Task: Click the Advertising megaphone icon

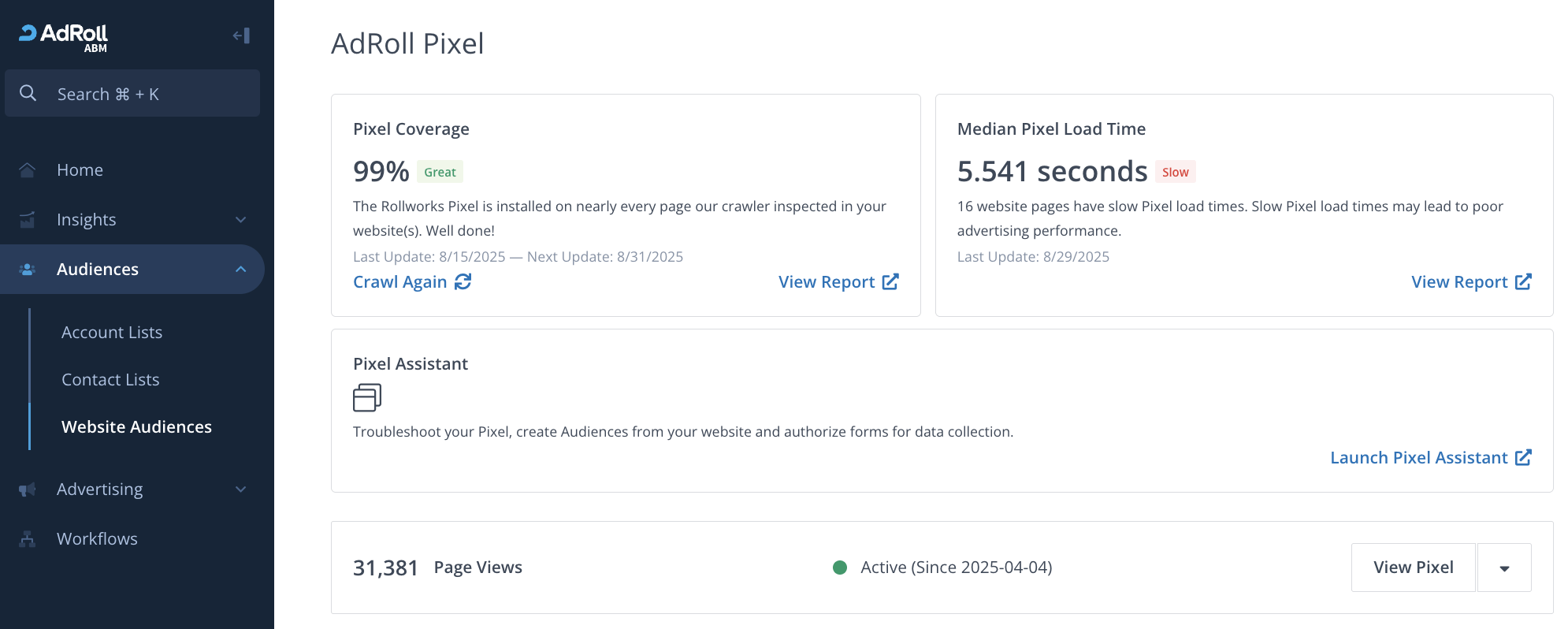Action: click(x=28, y=489)
